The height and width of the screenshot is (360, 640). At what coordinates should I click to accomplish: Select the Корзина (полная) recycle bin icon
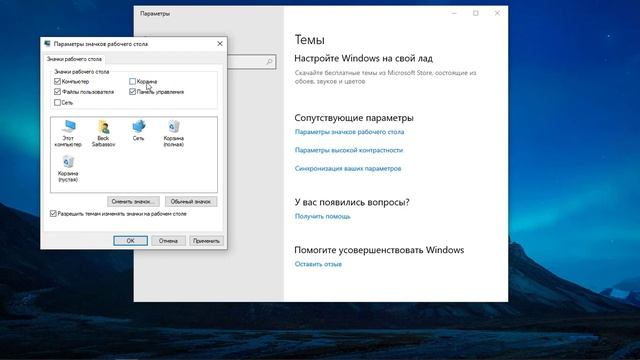point(173,133)
